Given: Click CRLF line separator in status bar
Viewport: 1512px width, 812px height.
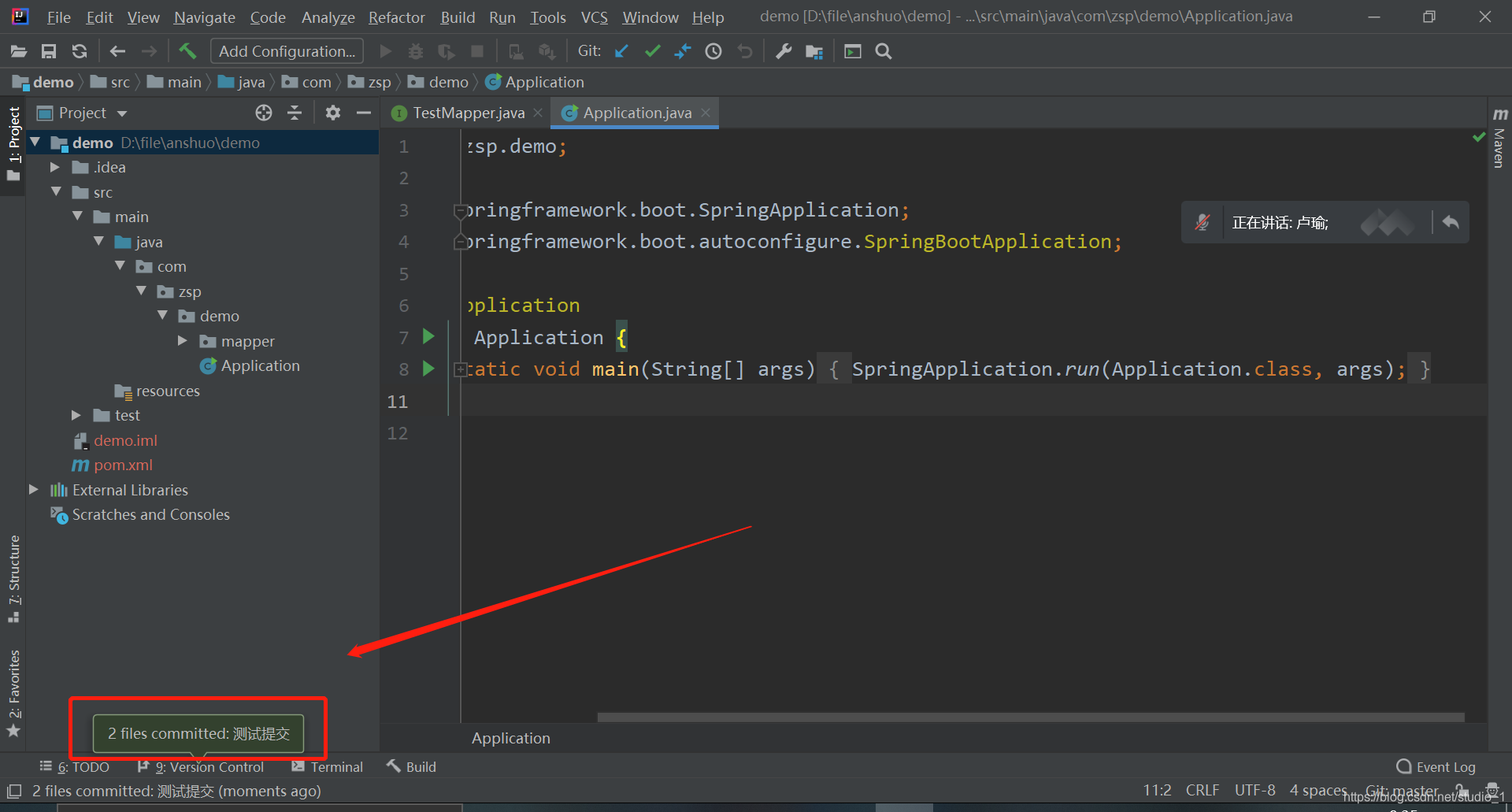Looking at the screenshot, I should (x=1203, y=790).
